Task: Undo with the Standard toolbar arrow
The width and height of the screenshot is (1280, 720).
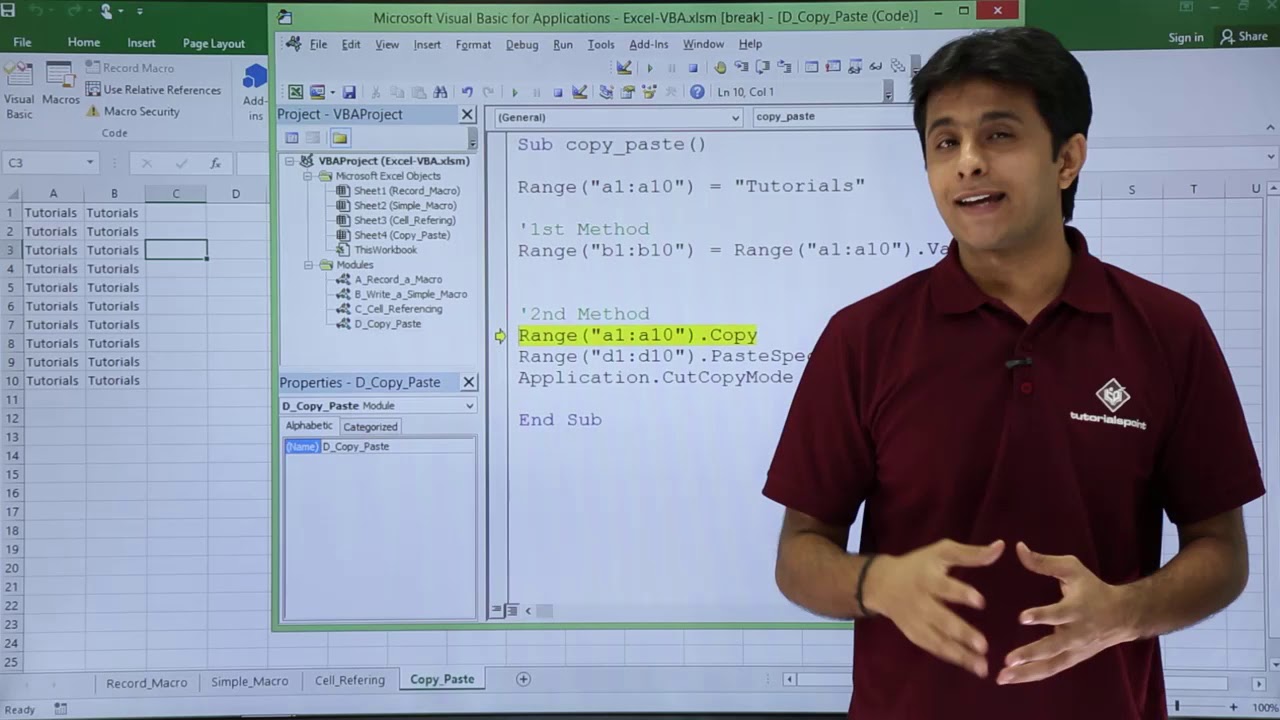Action: coord(467,92)
